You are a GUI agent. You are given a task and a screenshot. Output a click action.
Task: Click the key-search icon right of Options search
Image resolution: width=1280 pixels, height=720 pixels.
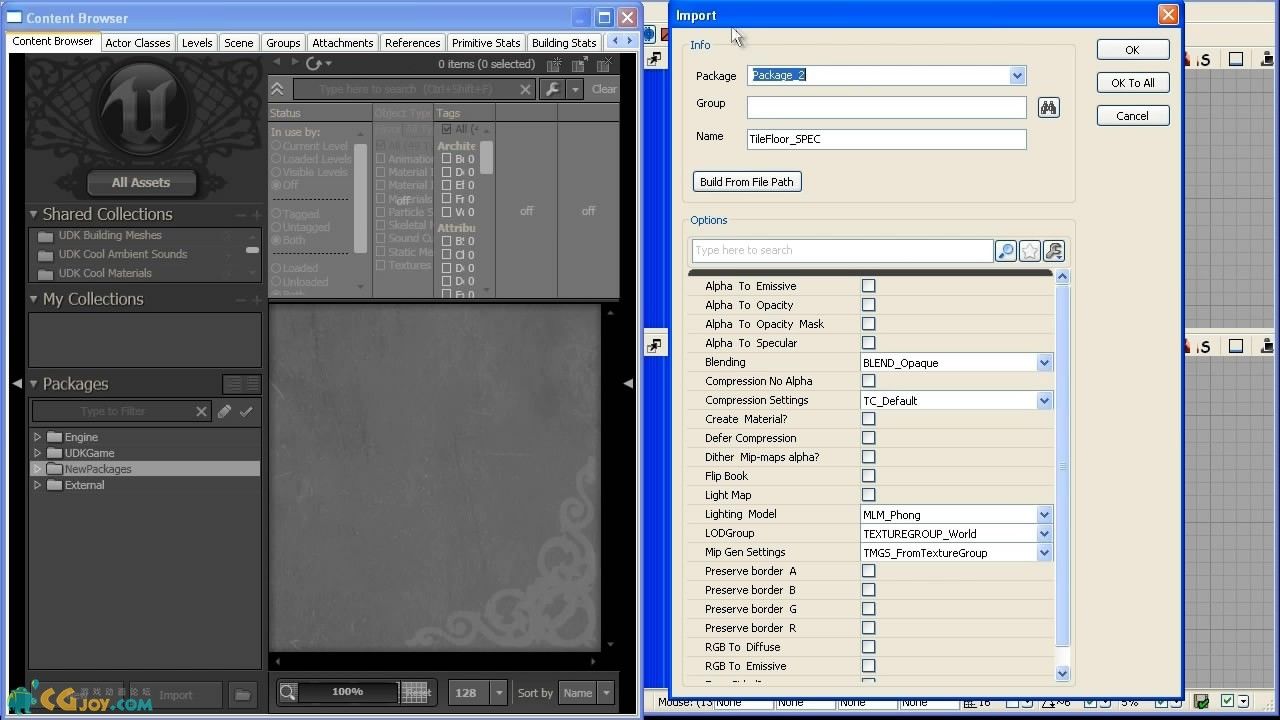pos(1054,251)
